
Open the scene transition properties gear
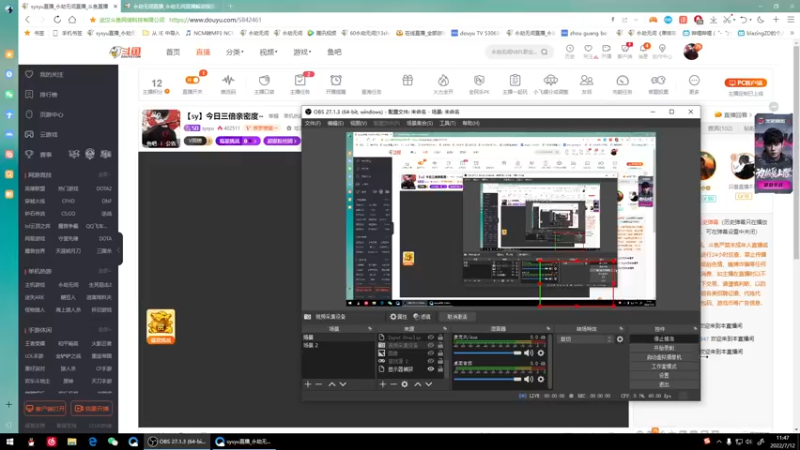pyautogui.click(x=620, y=339)
